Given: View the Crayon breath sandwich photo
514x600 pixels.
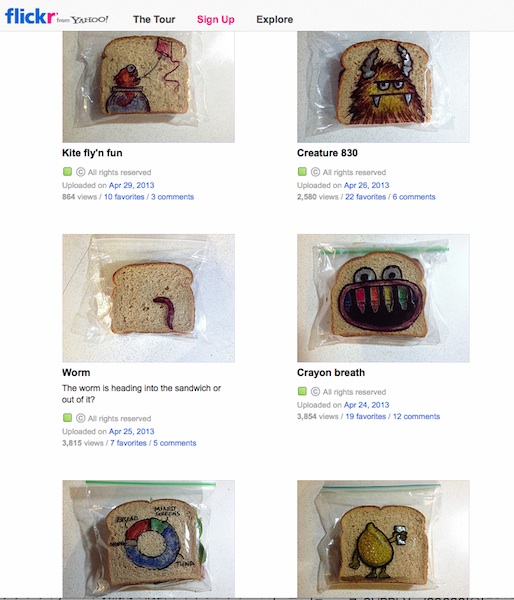Looking at the screenshot, I should tap(383, 298).
